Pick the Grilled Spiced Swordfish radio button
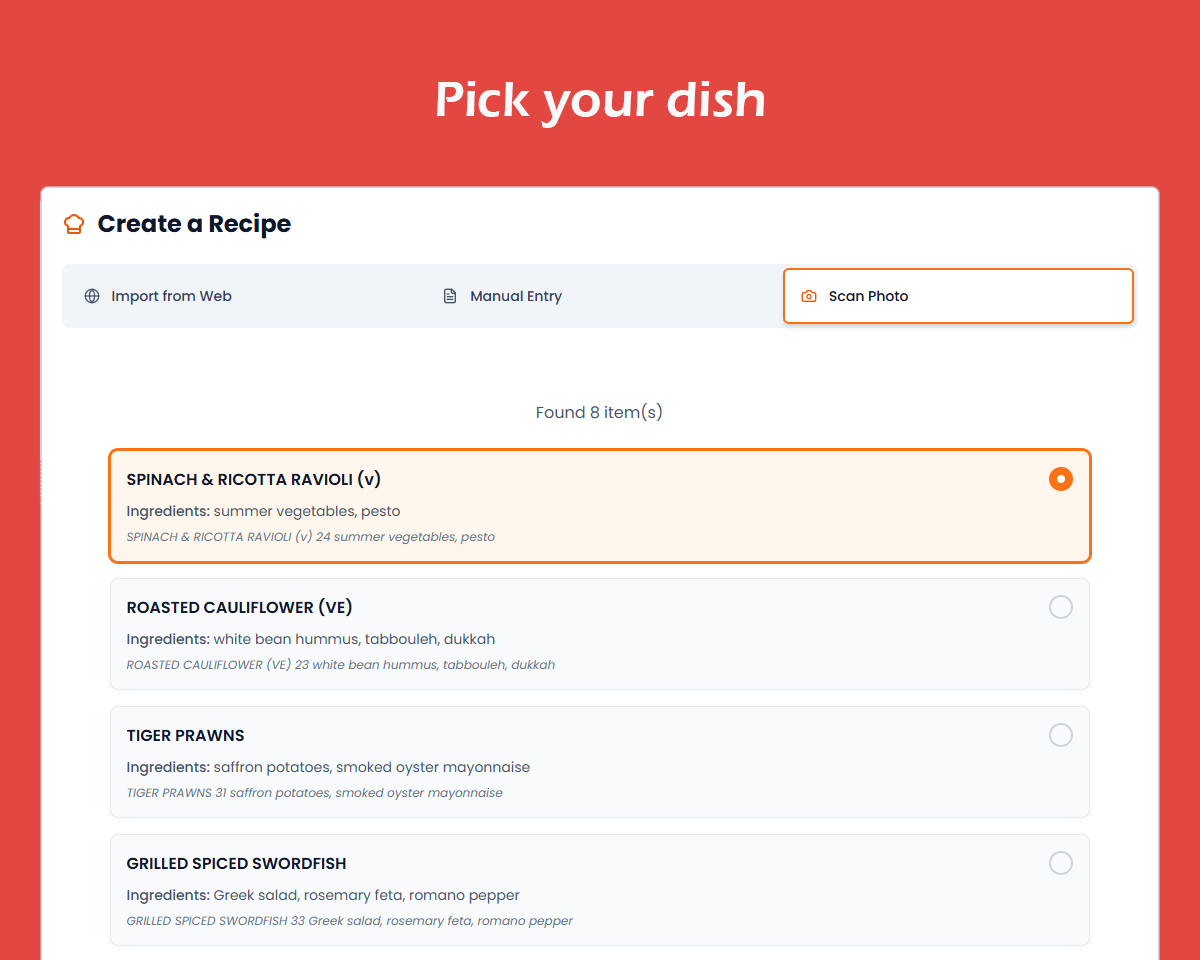Image resolution: width=1200 pixels, height=960 pixels. pos(1060,863)
